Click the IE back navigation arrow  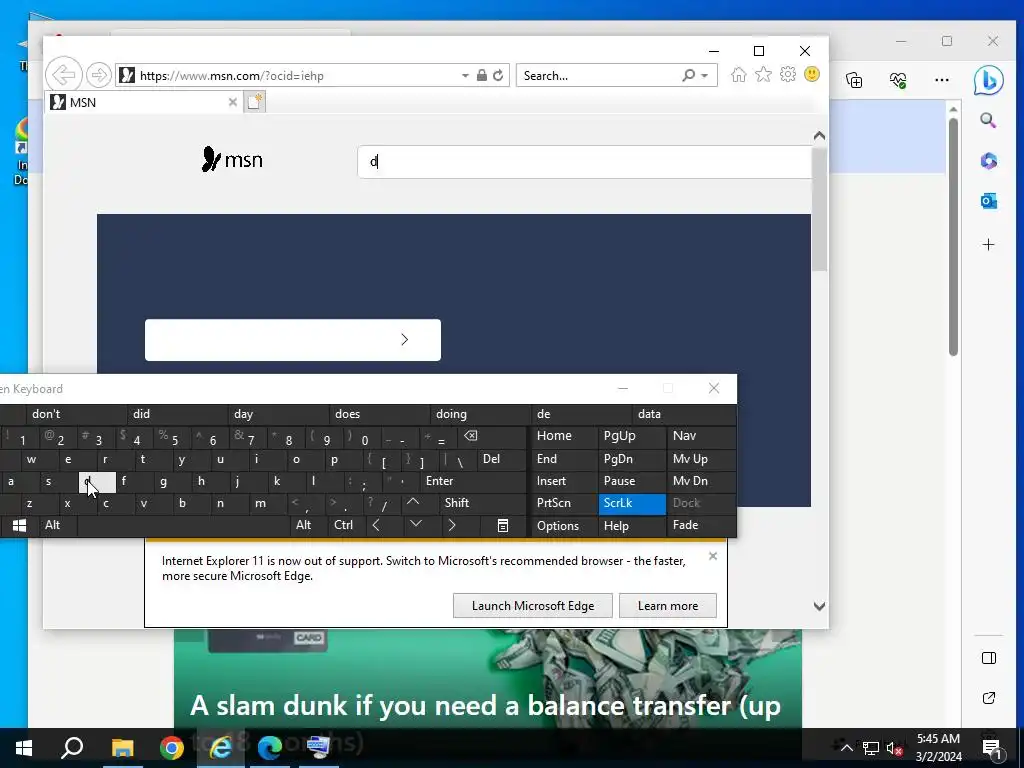coord(64,75)
